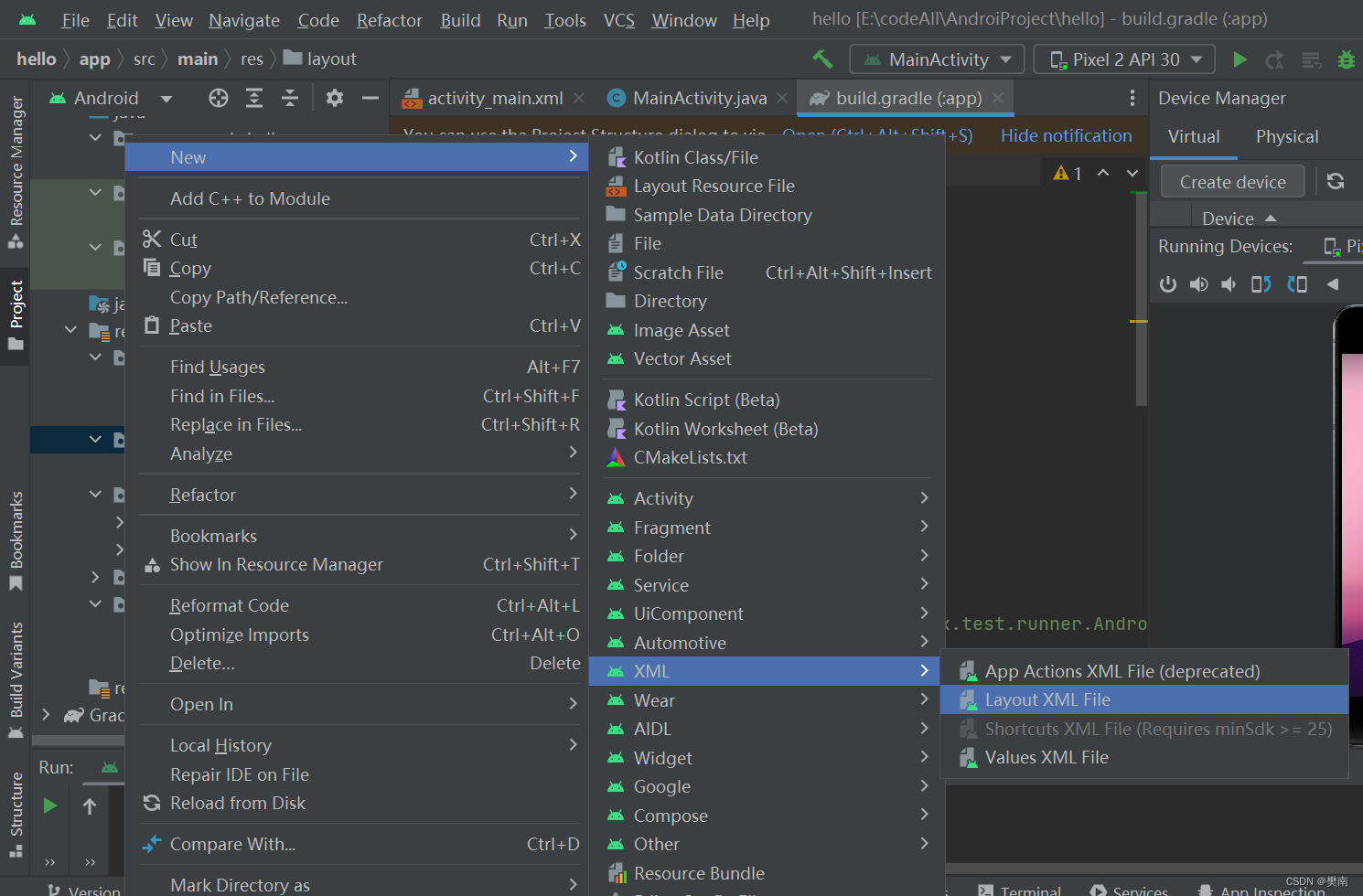Screen dimensions: 1363x896
Task: Click the editor vertical scrollbar
Action: click(x=1140, y=297)
